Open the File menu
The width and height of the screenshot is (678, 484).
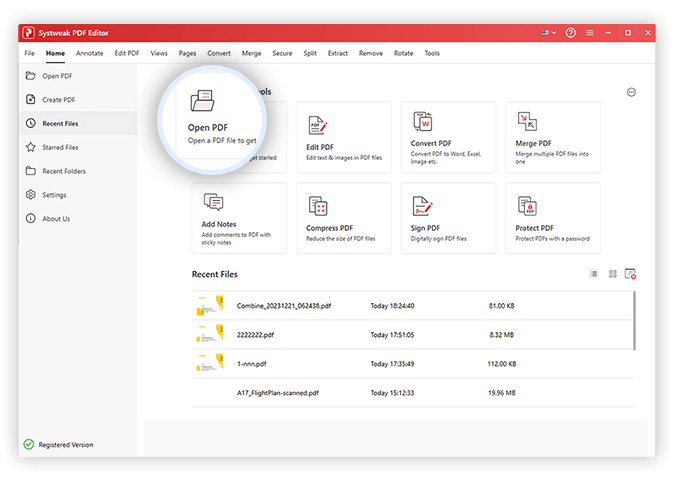pyautogui.click(x=29, y=53)
